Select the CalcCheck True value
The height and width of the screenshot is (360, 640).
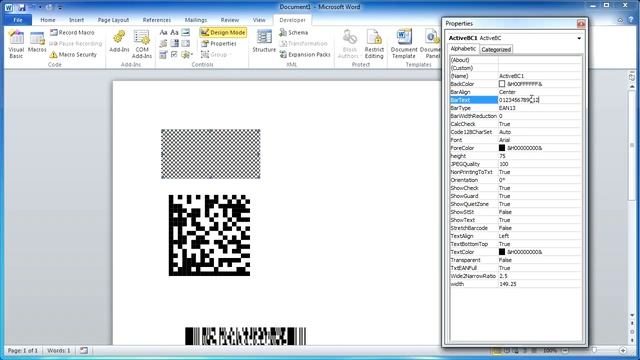tap(540, 124)
